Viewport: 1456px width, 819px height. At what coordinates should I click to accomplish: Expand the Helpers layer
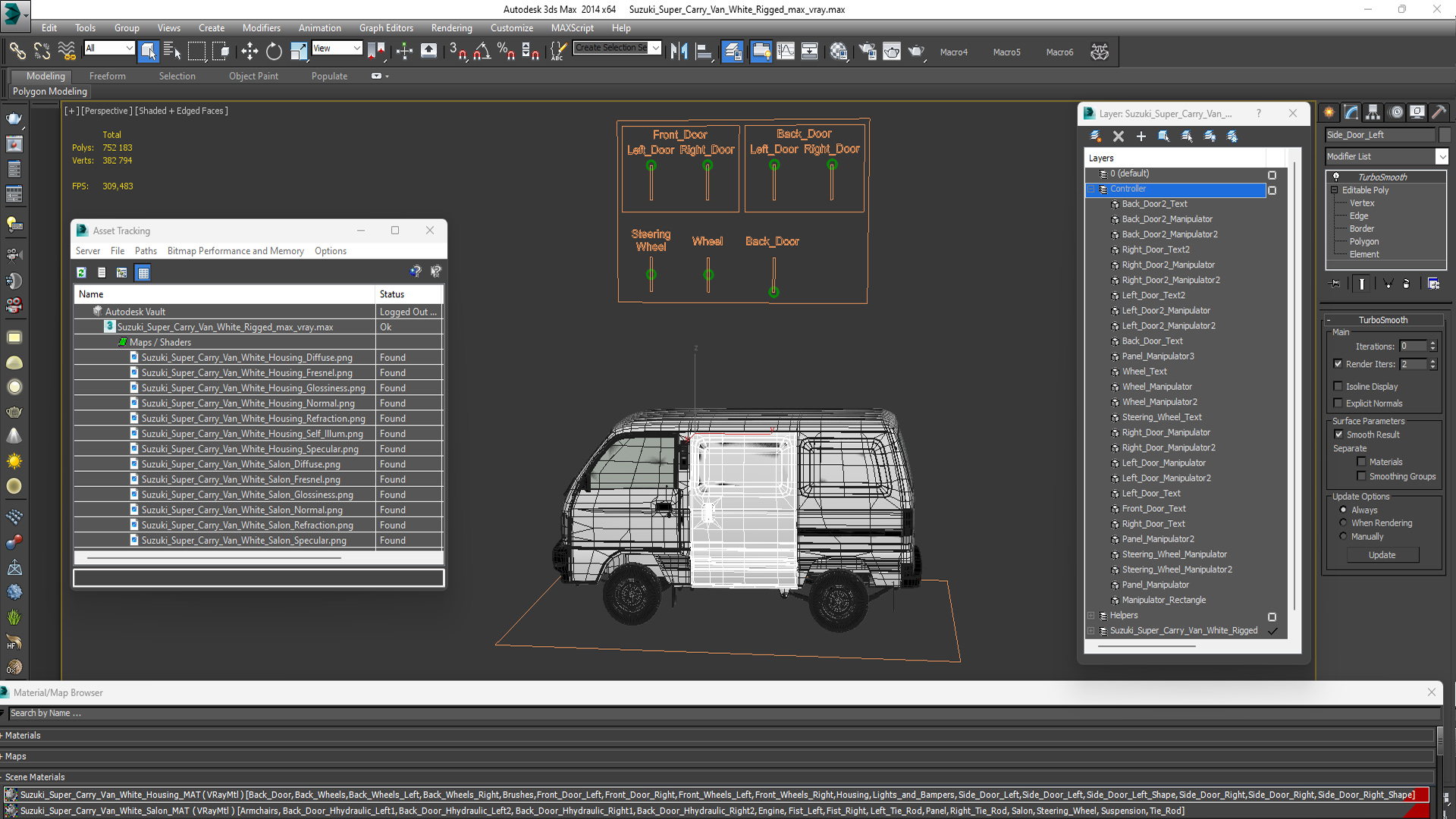[x=1091, y=616]
